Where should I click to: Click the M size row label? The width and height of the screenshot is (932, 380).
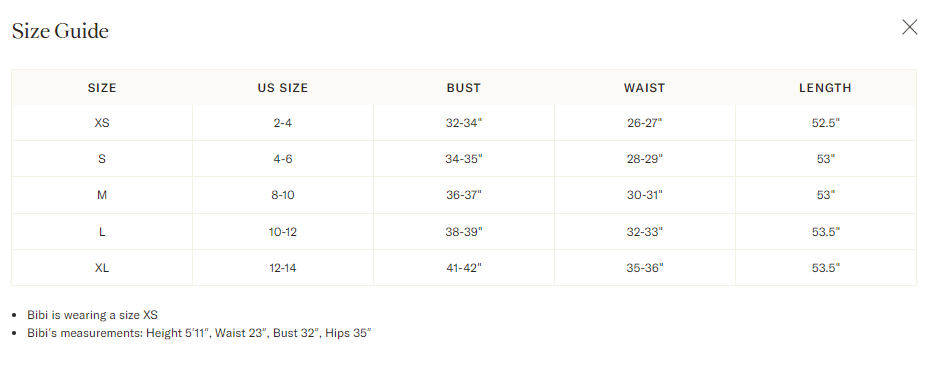click(102, 195)
